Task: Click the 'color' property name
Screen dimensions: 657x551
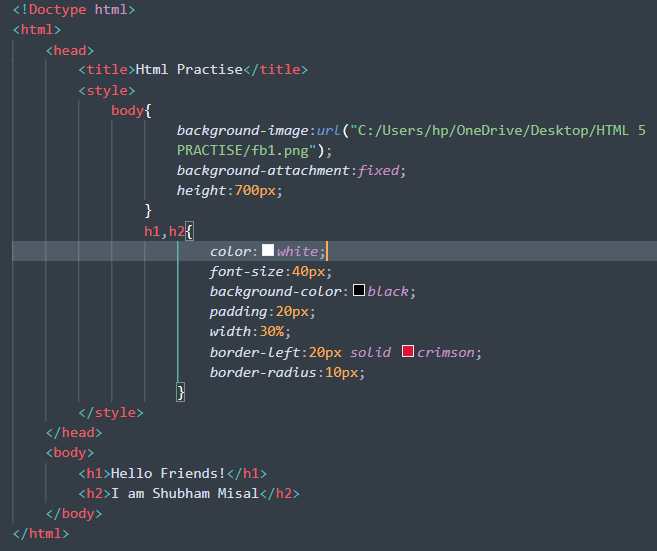Action: (x=230, y=251)
